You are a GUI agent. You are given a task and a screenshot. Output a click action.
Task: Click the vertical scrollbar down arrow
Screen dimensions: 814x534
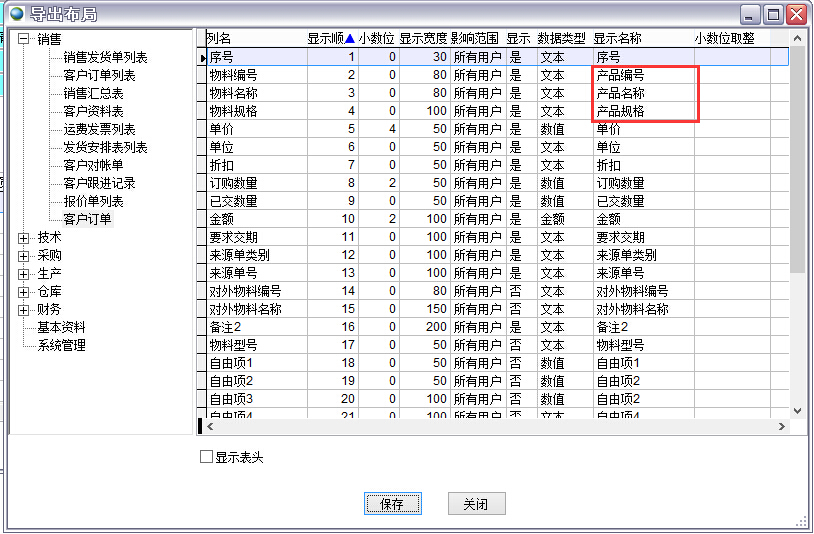(x=797, y=410)
